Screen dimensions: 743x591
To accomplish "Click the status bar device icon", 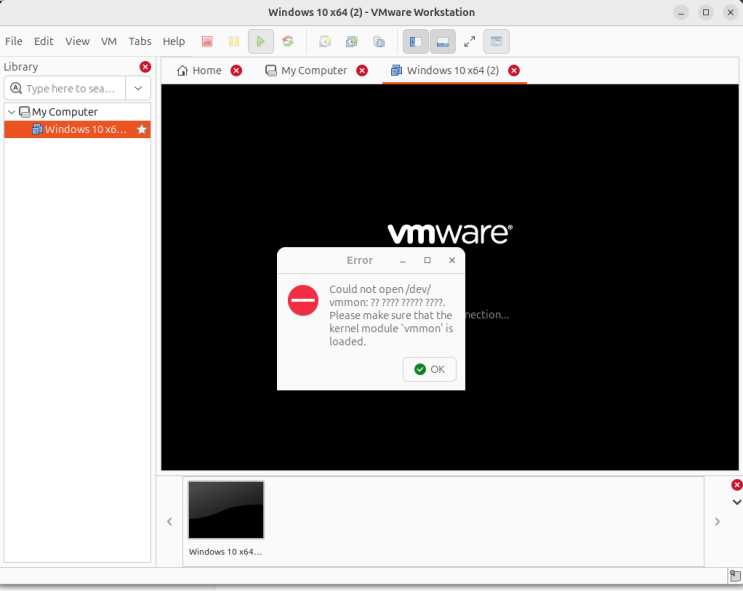I will pyautogui.click(x=735, y=575).
